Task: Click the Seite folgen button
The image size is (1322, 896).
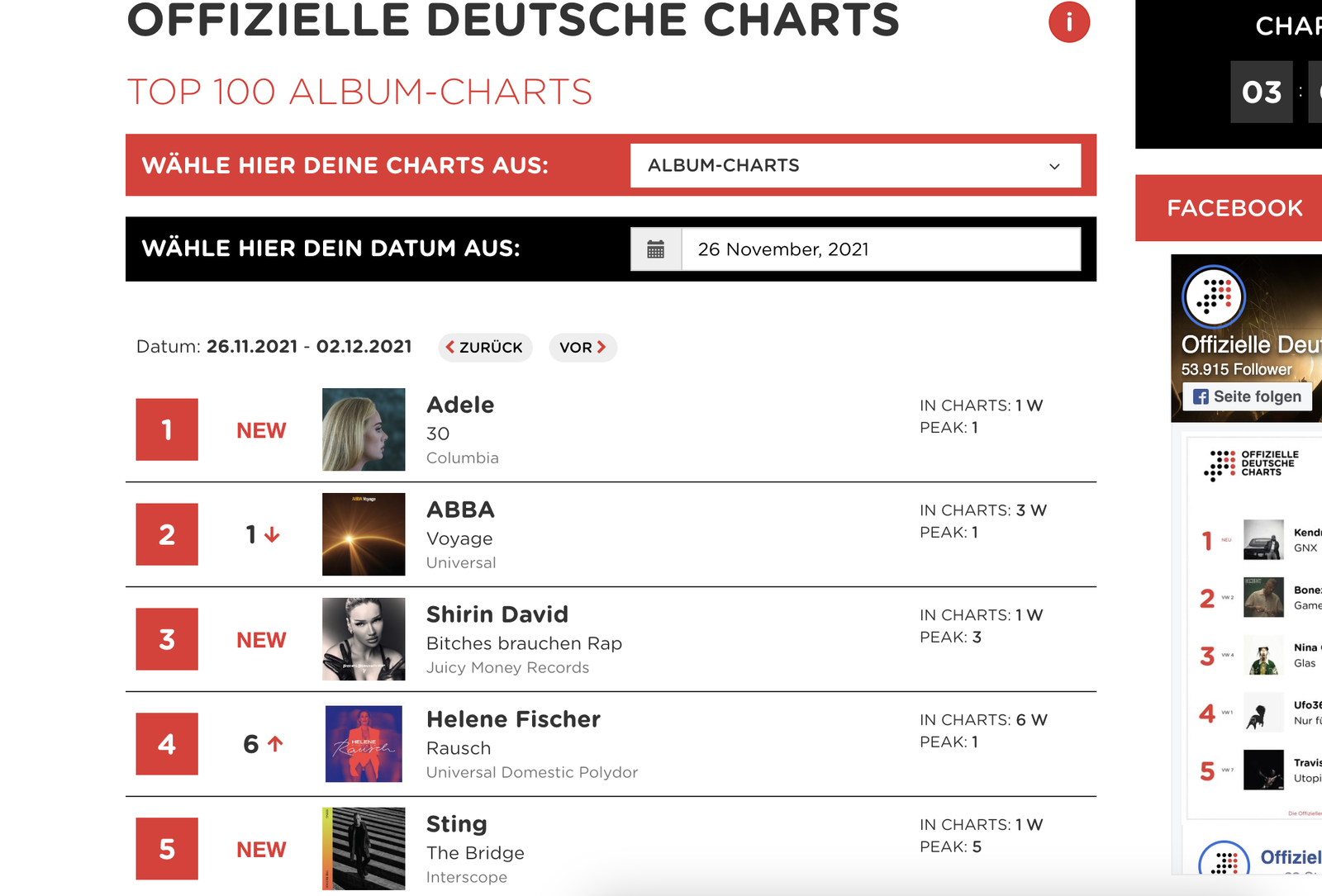Action: [x=1246, y=396]
